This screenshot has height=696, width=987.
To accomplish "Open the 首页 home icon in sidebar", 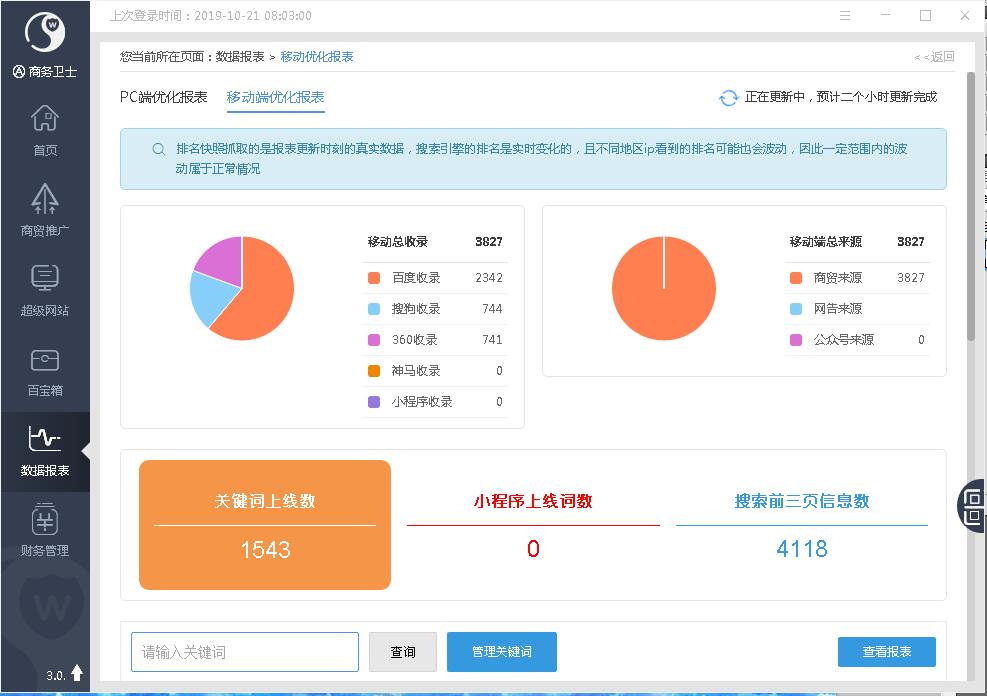I will 44,120.
